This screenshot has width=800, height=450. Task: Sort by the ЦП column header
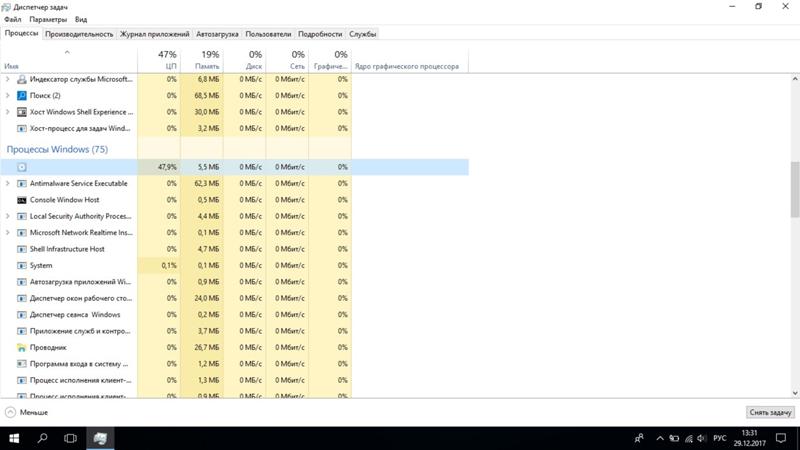(x=159, y=60)
